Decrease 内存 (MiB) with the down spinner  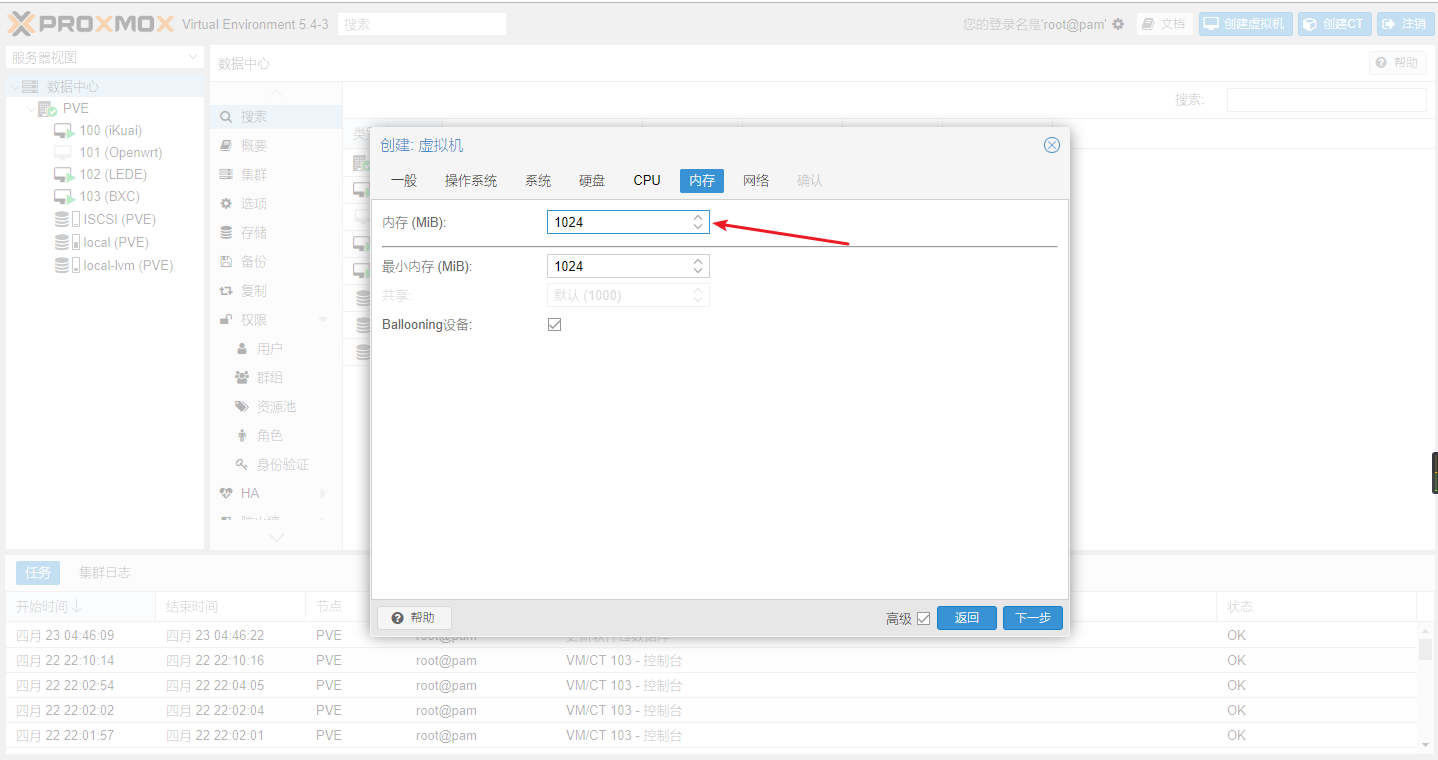[x=698, y=227]
